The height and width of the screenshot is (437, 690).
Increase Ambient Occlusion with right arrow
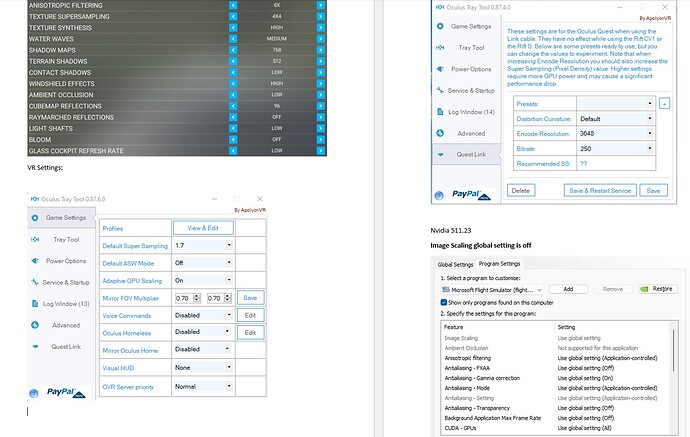point(320,95)
